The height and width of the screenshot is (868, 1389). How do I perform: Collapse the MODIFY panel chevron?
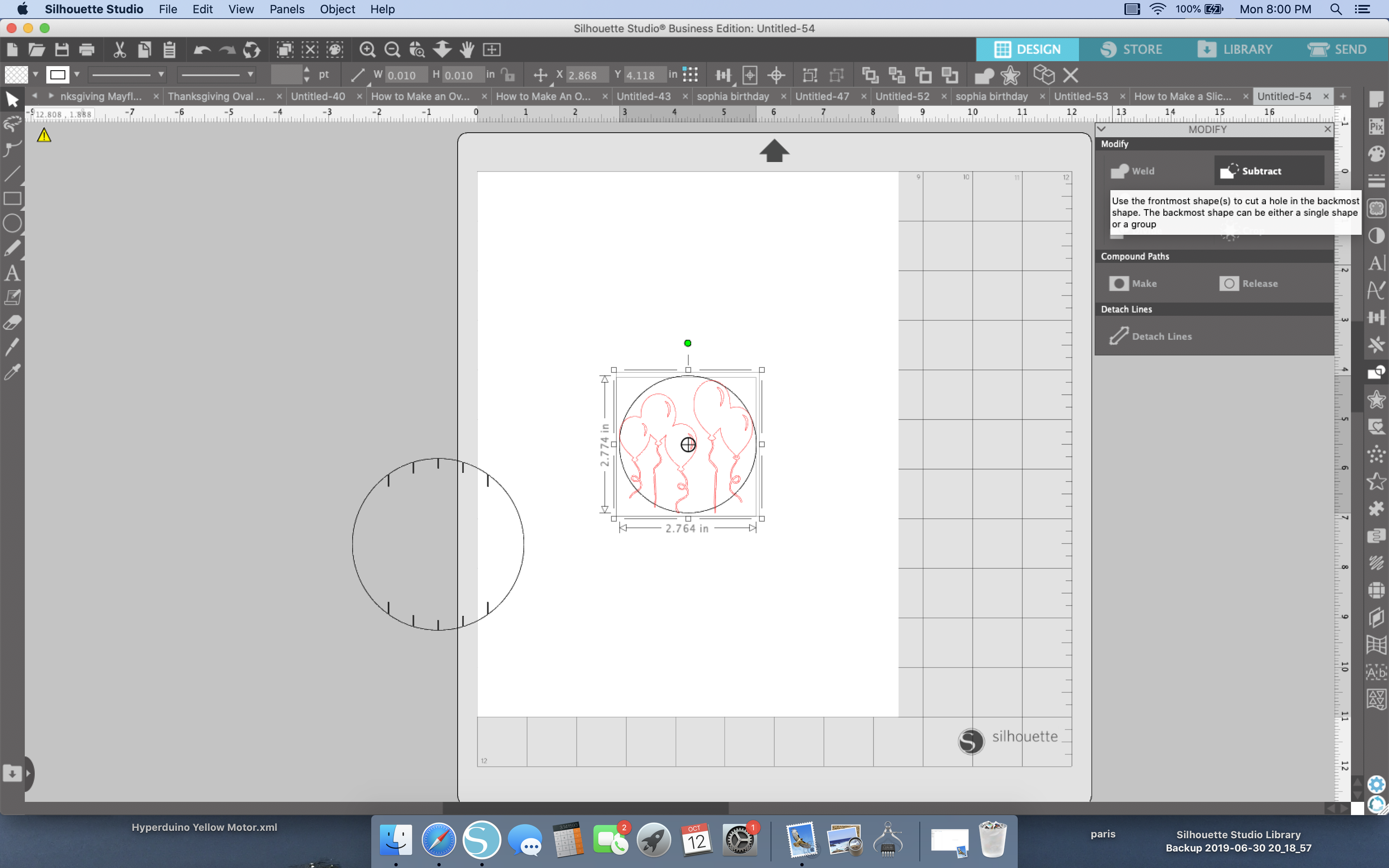pos(1101,129)
